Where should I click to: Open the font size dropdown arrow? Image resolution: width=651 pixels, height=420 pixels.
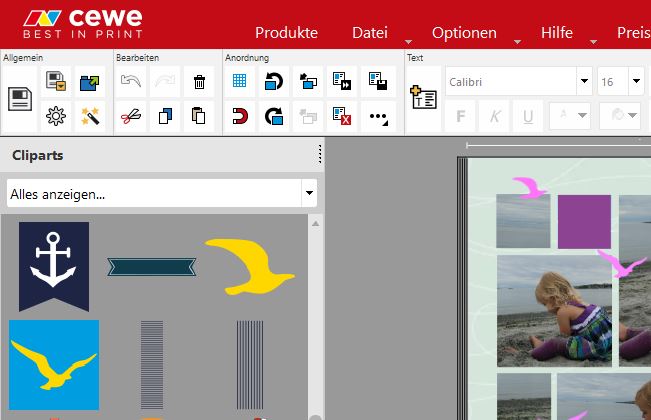tap(636, 81)
